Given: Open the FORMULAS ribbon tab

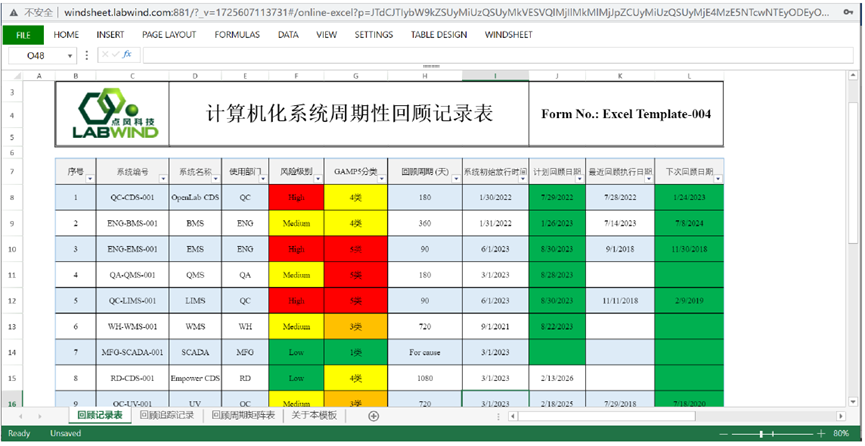Looking at the screenshot, I should pyautogui.click(x=237, y=34).
